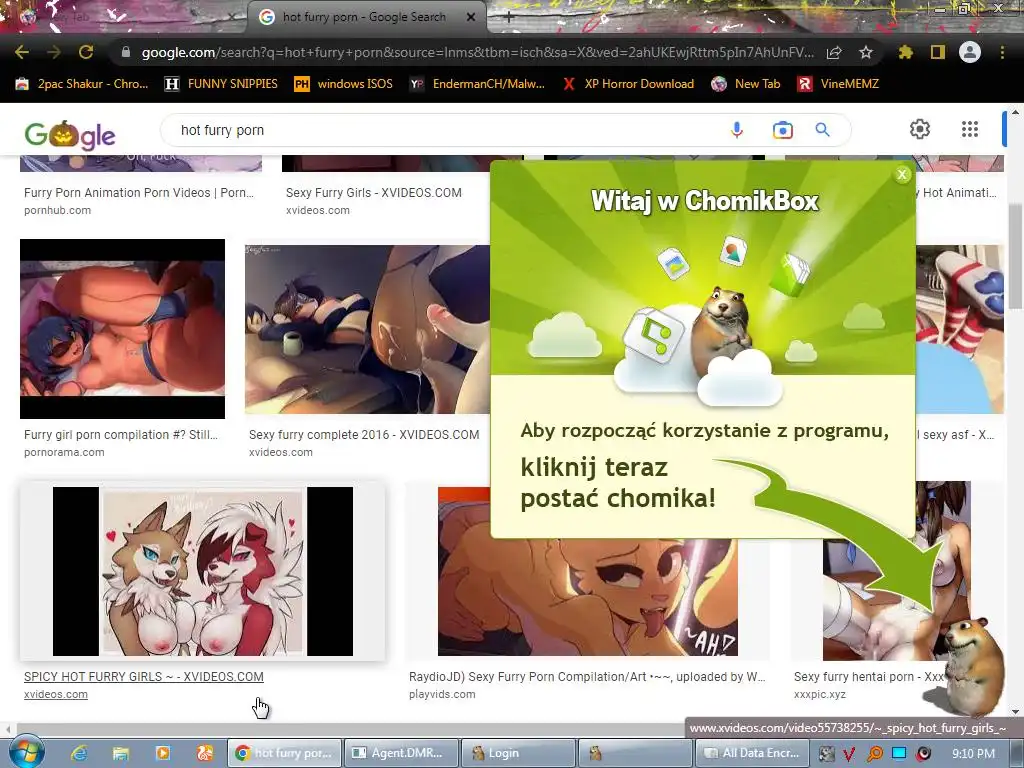Viewport: 1024px width, 768px height.
Task: Switch to the Chrome taskbar button
Action: (x=284, y=753)
